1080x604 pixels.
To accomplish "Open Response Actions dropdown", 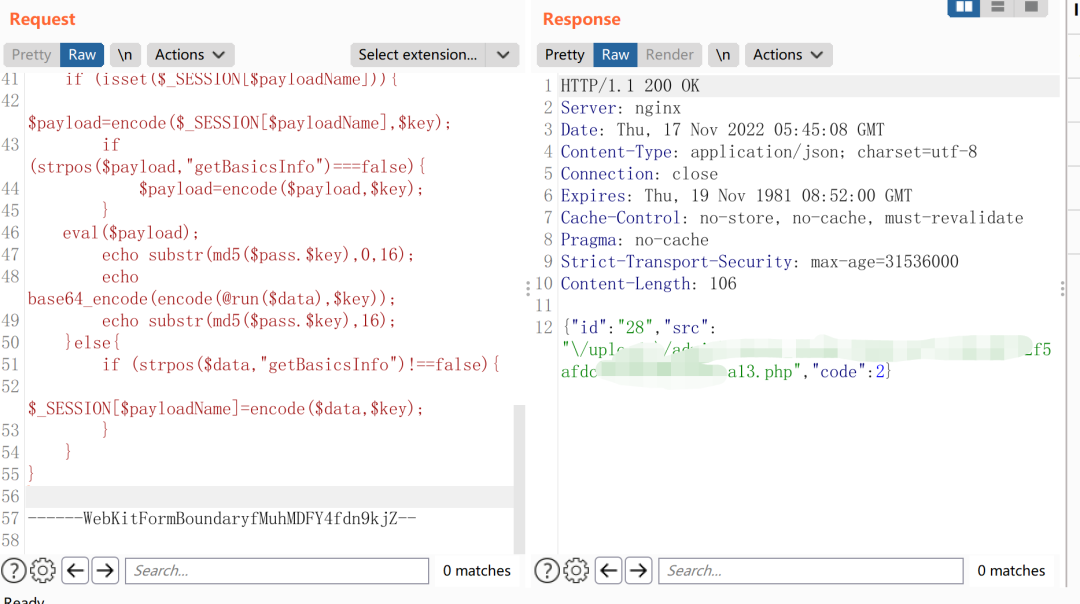I will pyautogui.click(x=788, y=54).
